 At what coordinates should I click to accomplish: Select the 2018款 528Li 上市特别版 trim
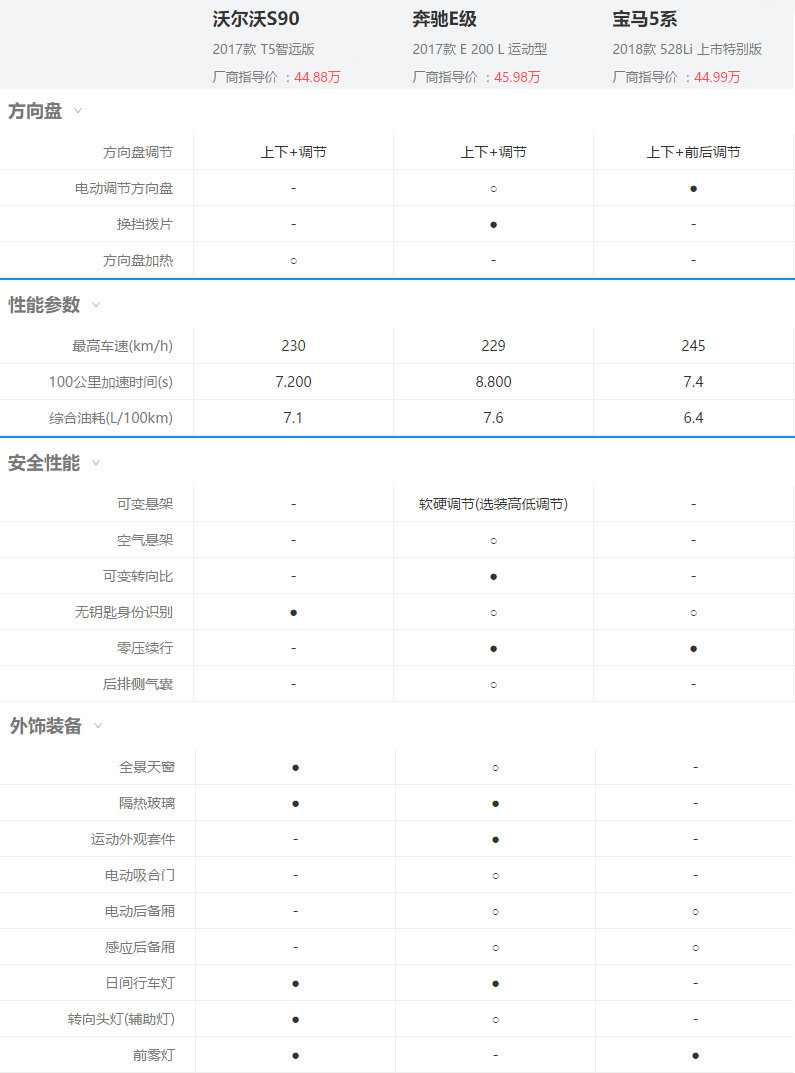pyautogui.click(x=687, y=49)
